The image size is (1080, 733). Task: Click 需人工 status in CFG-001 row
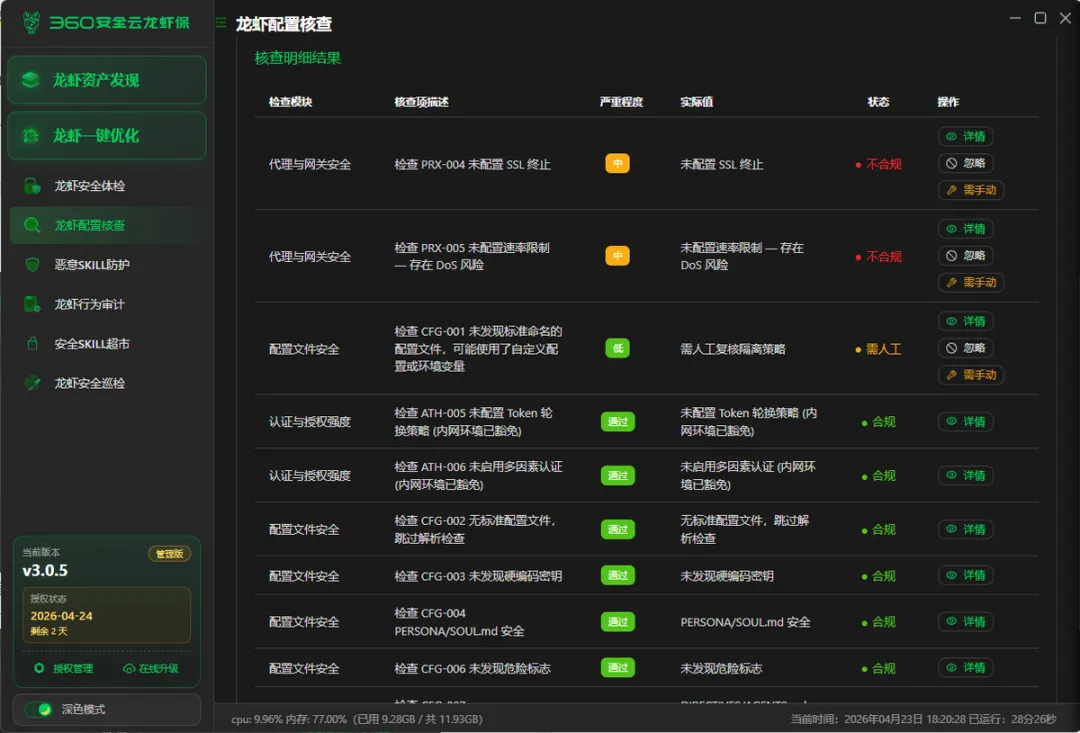coord(878,349)
